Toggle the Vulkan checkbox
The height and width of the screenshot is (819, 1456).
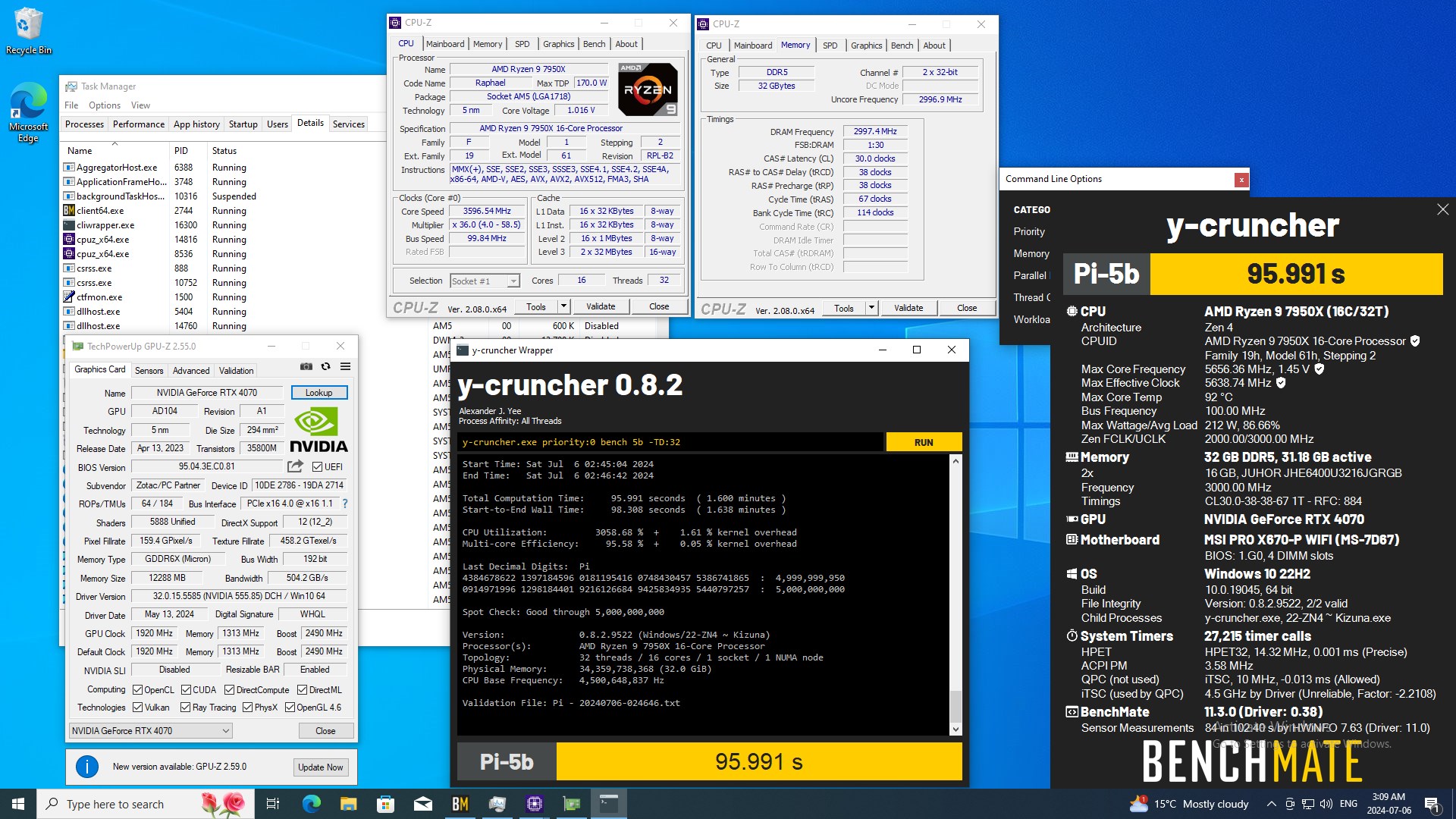[137, 708]
